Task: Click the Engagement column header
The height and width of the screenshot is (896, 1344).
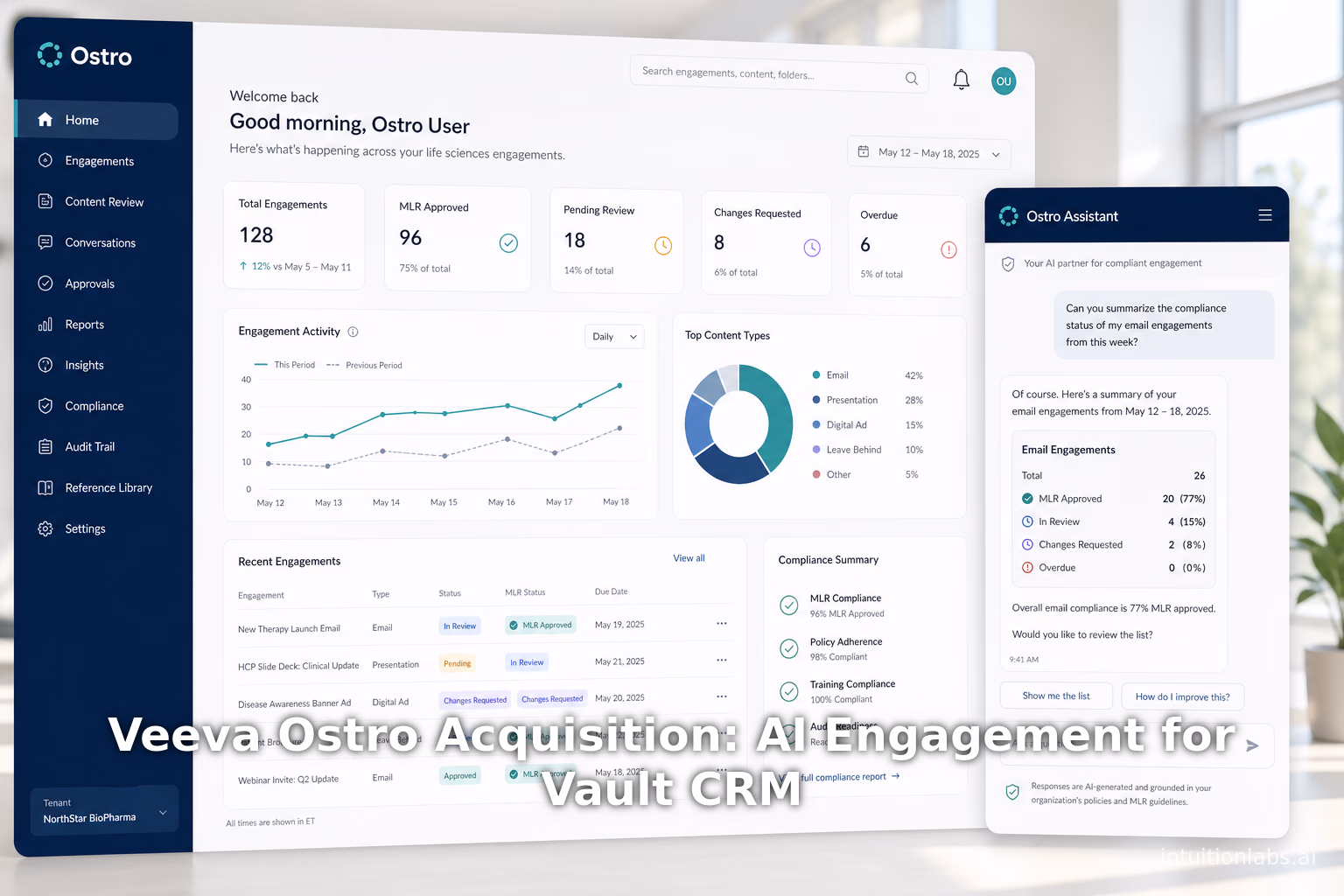Action: pos(261,595)
